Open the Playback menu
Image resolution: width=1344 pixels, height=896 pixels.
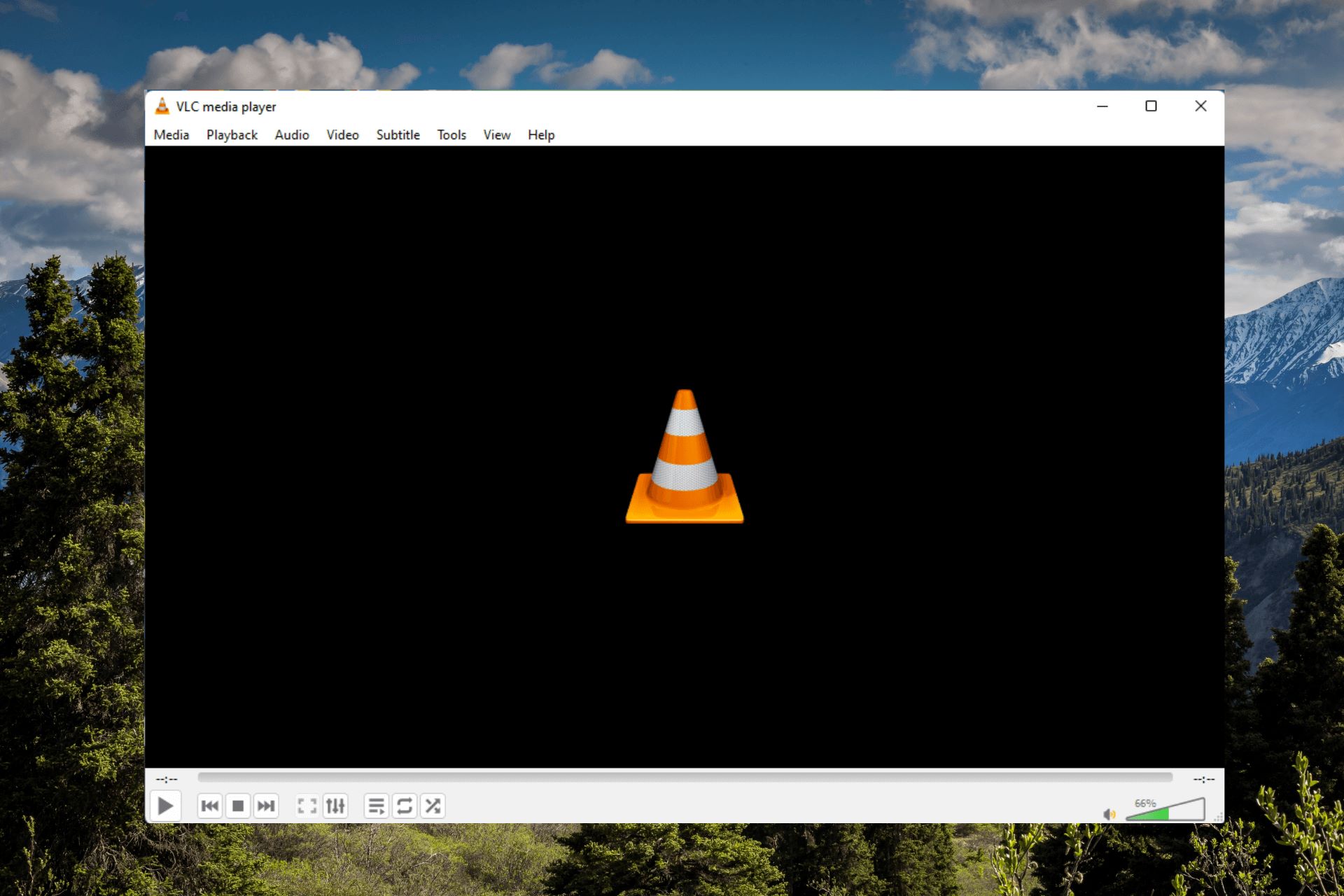point(230,135)
